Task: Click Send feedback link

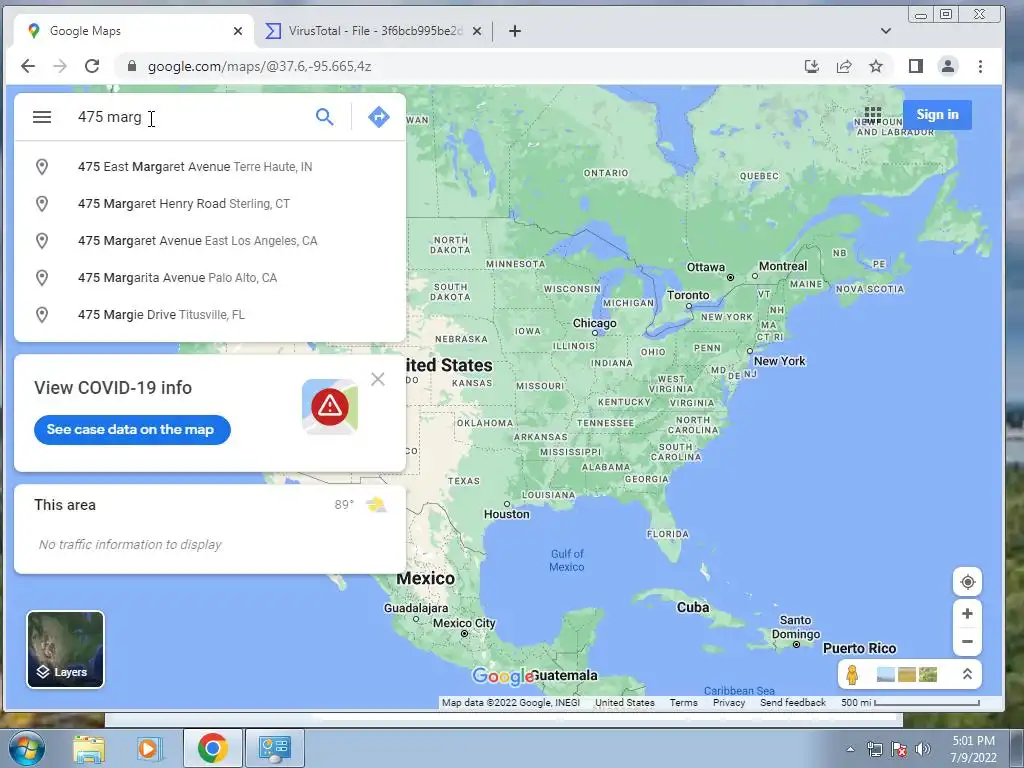Action: tap(793, 703)
